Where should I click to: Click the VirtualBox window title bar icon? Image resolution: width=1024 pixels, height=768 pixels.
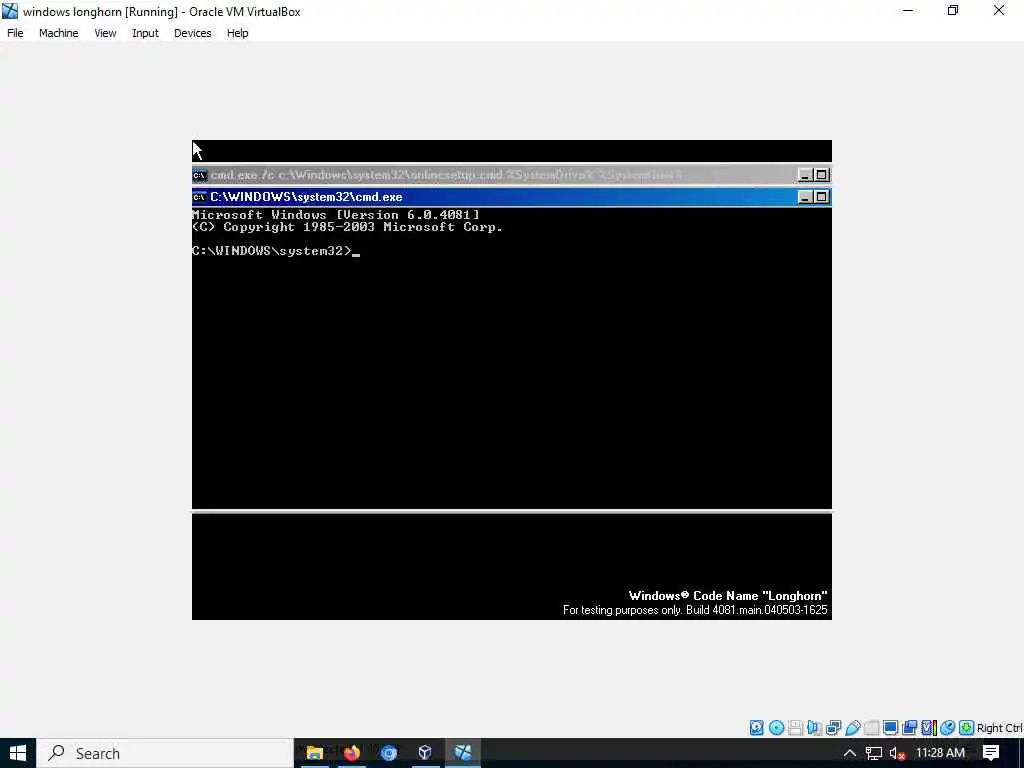coord(10,11)
